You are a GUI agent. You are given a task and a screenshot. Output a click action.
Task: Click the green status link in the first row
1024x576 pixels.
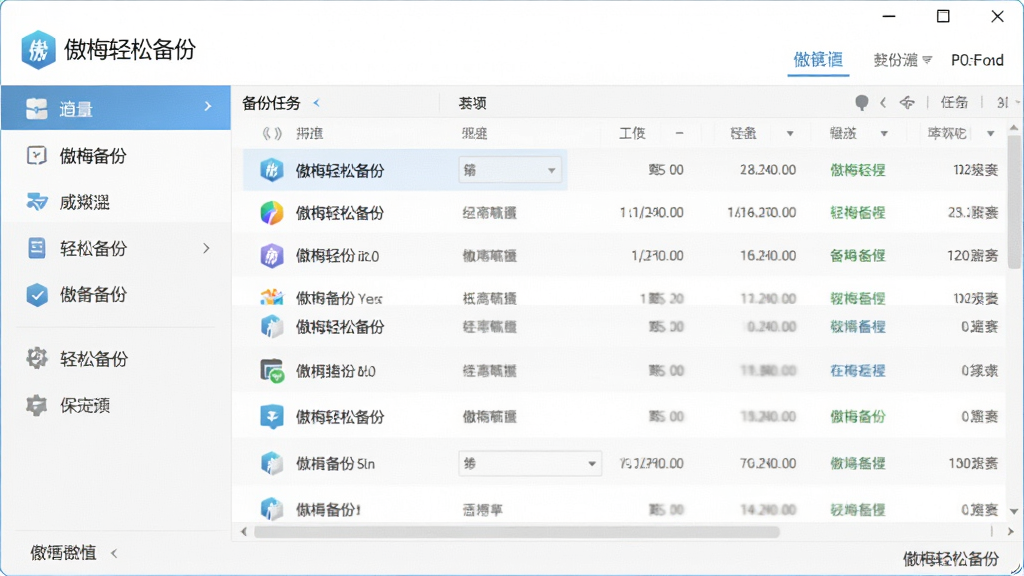tap(857, 170)
